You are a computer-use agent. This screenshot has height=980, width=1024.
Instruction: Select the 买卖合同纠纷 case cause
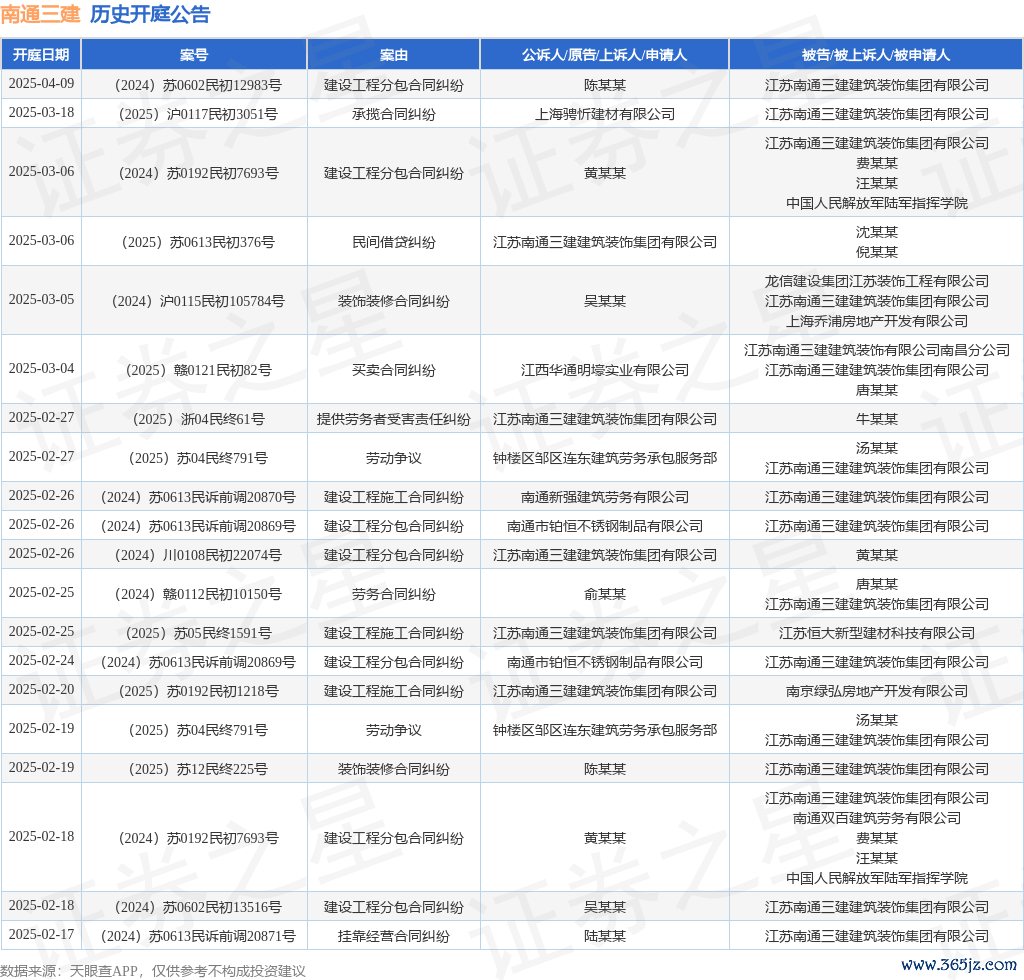tap(394, 370)
